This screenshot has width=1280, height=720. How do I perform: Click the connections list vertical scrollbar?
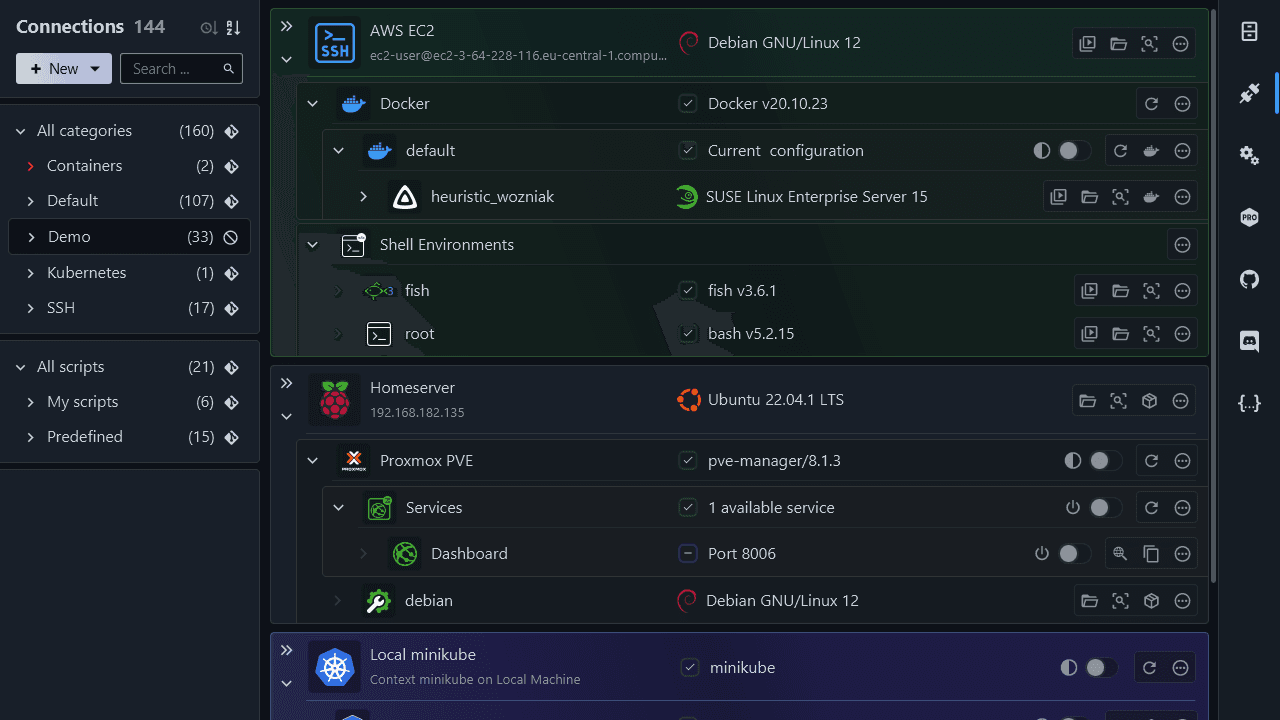pyautogui.click(x=1214, y=296)
